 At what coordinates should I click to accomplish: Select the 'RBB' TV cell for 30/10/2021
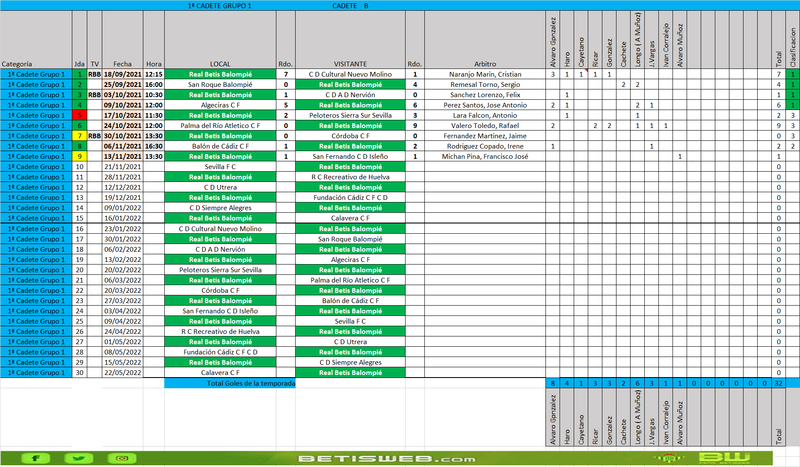tap(94, 136)
